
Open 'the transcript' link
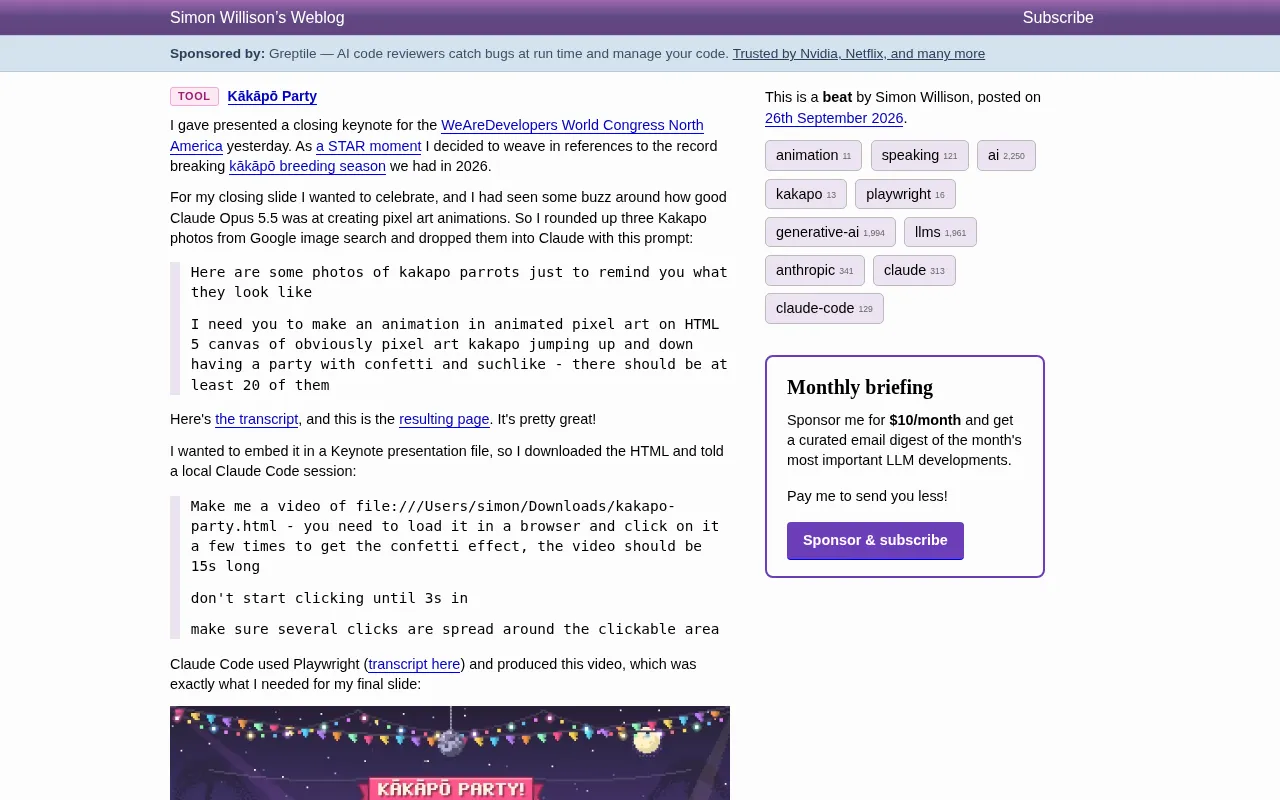click(257, 419)
